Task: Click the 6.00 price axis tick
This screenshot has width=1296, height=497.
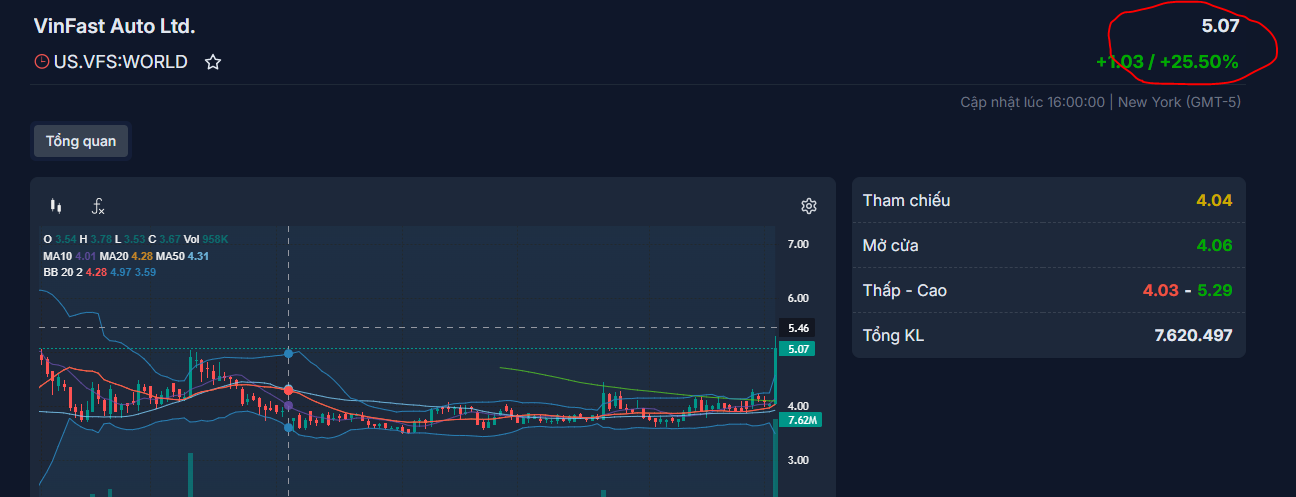Action: click(798, 298)
